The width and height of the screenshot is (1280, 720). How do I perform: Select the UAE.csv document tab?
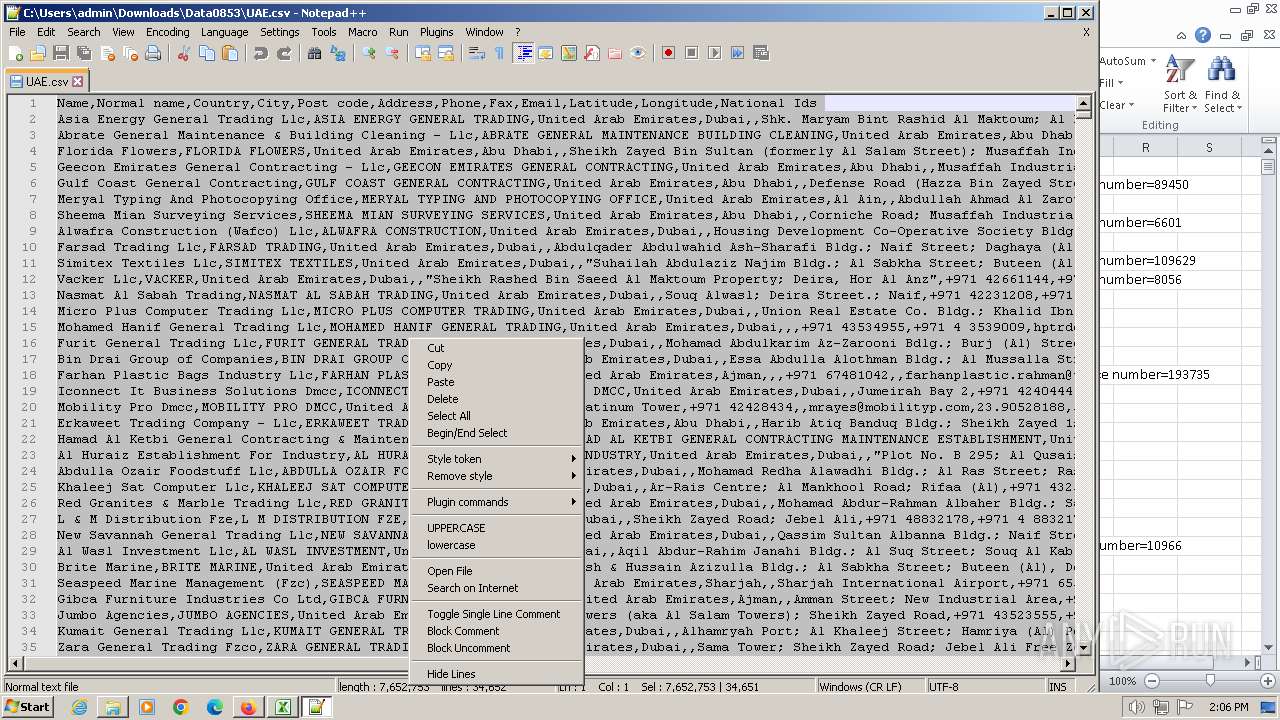47,82
